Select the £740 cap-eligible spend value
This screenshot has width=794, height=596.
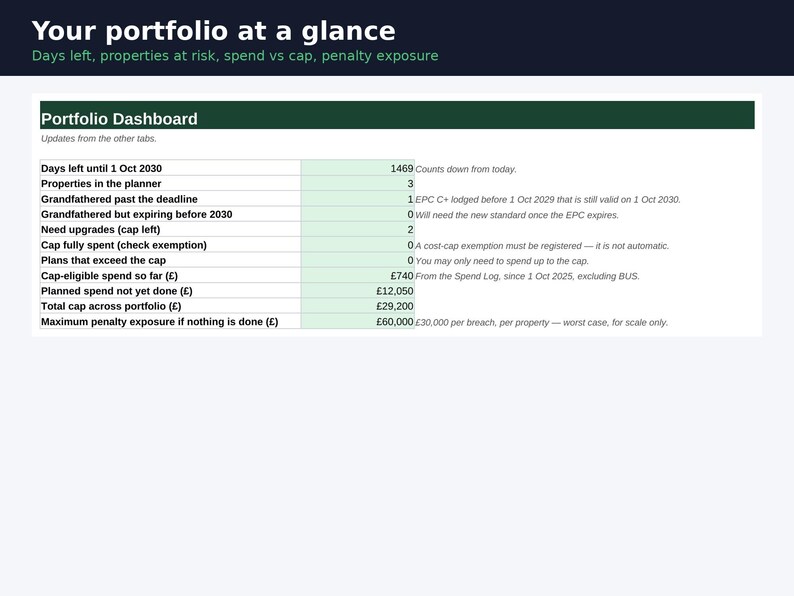(358, 275)
